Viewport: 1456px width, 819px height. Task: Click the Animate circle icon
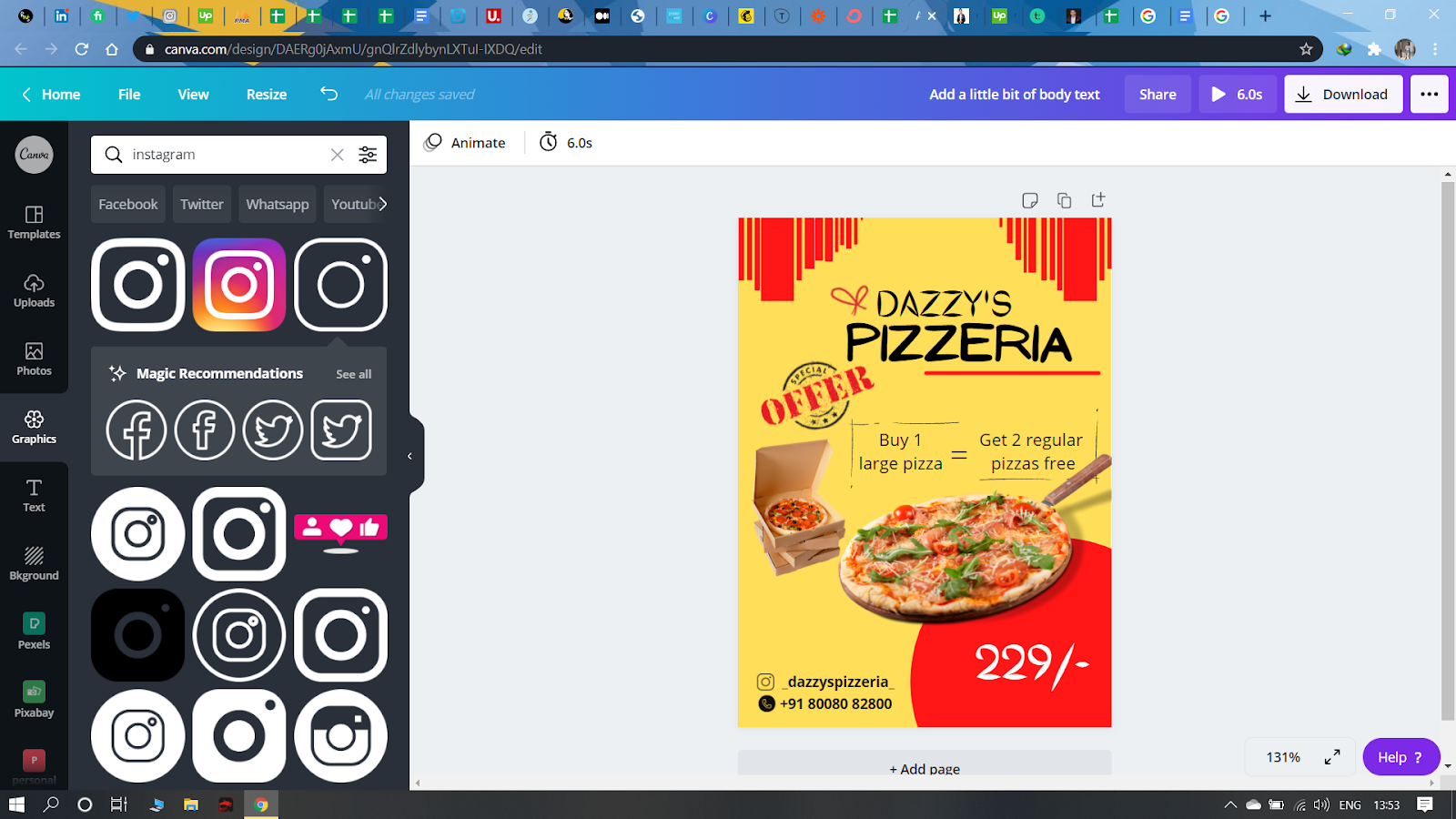tap(433, 142)
